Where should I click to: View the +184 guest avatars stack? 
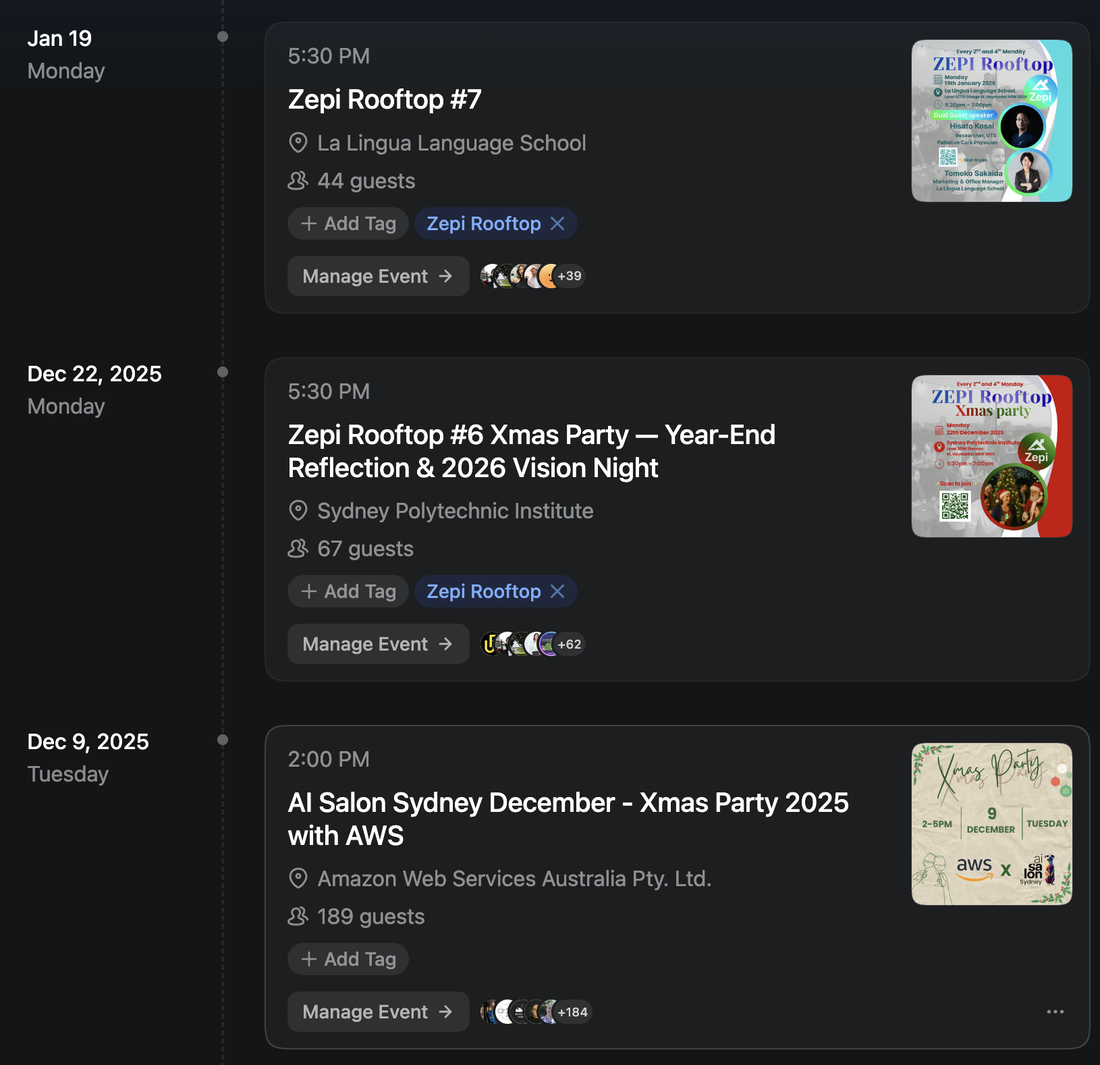(x=536, y=1012)
